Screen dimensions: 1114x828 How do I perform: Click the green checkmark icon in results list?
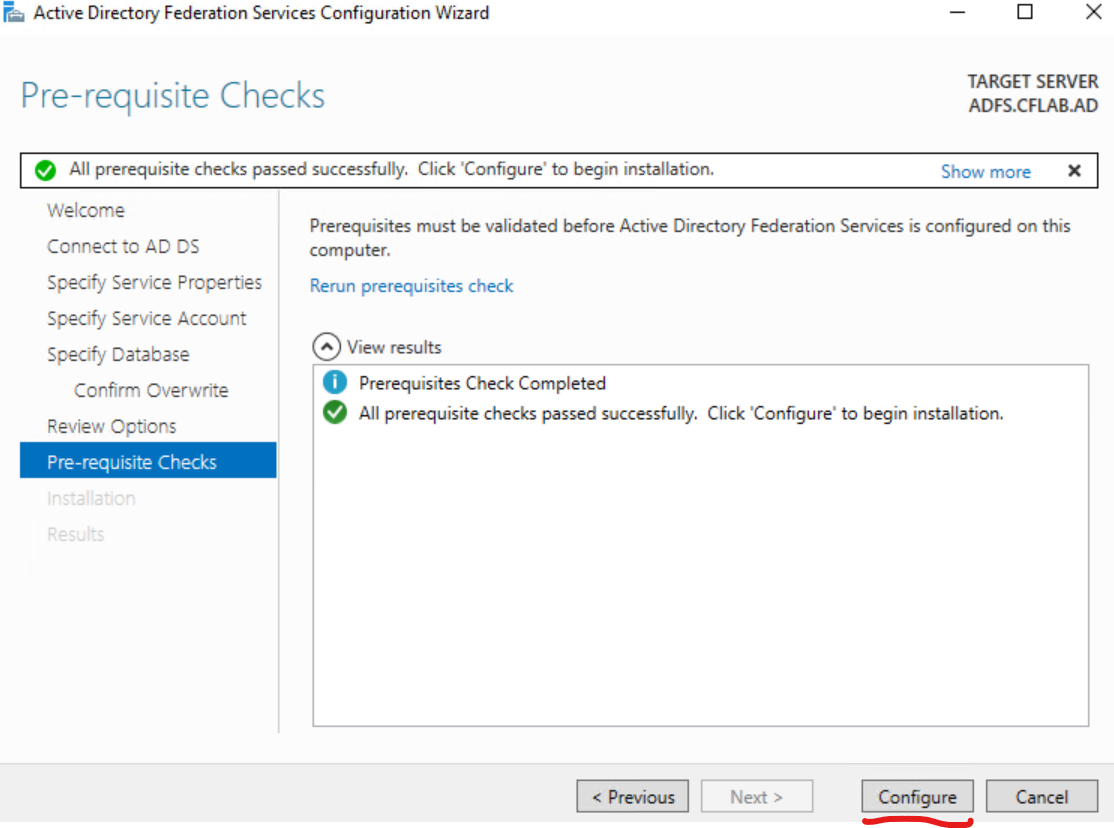pos(335,412)
